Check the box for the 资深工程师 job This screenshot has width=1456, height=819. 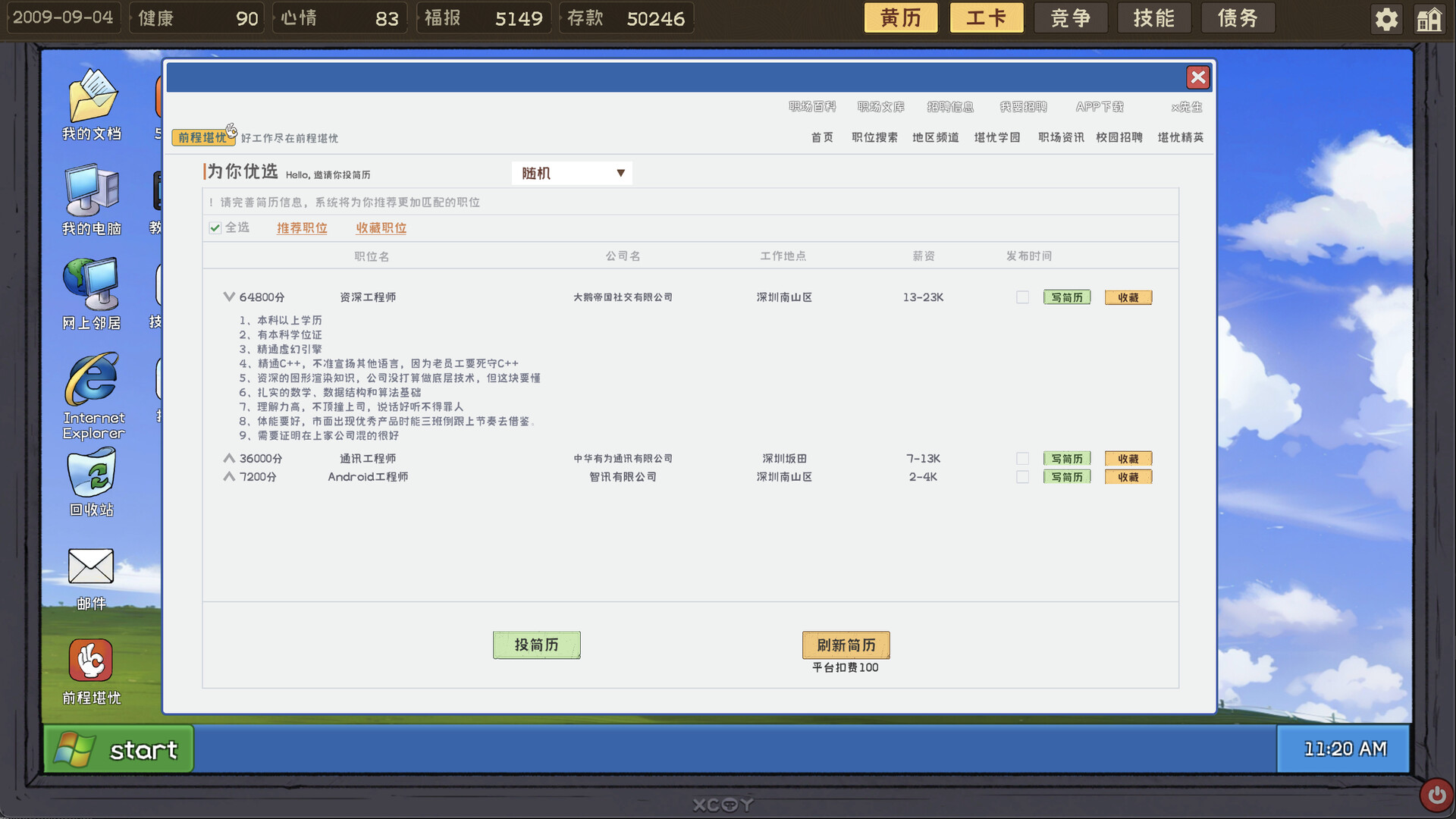1022,297
